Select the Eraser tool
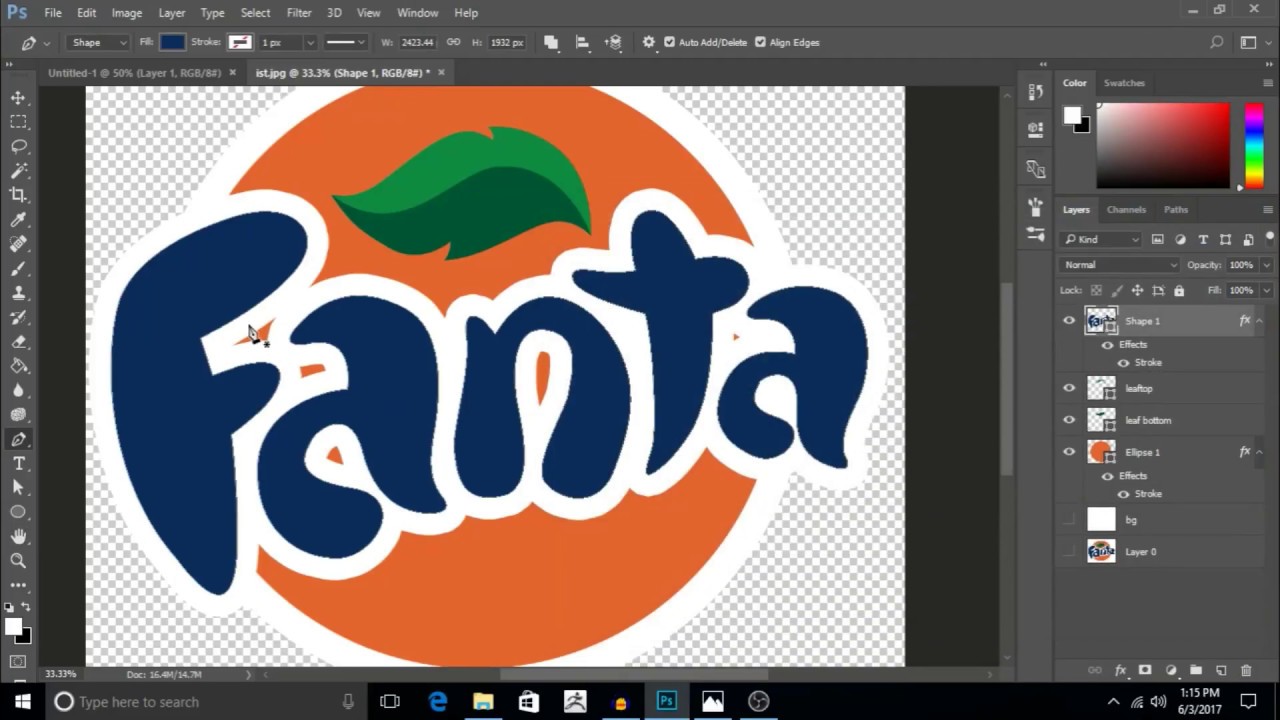This screenshot has height=720, width=1280. point(18,341)
